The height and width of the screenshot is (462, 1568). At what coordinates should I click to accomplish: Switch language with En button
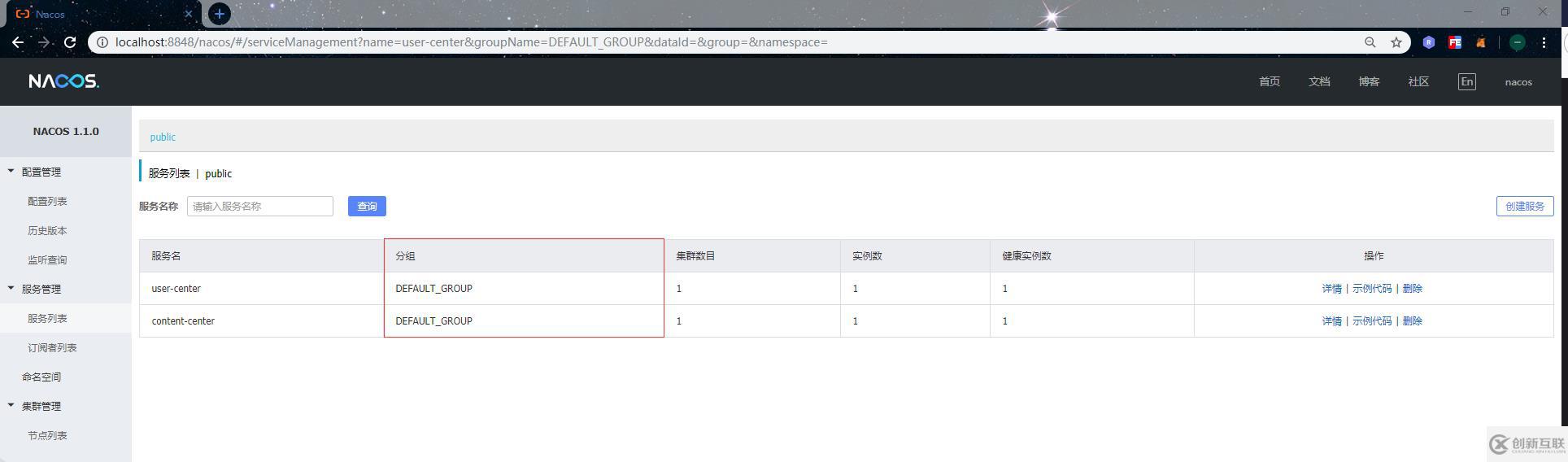(x=1467, y=81)
